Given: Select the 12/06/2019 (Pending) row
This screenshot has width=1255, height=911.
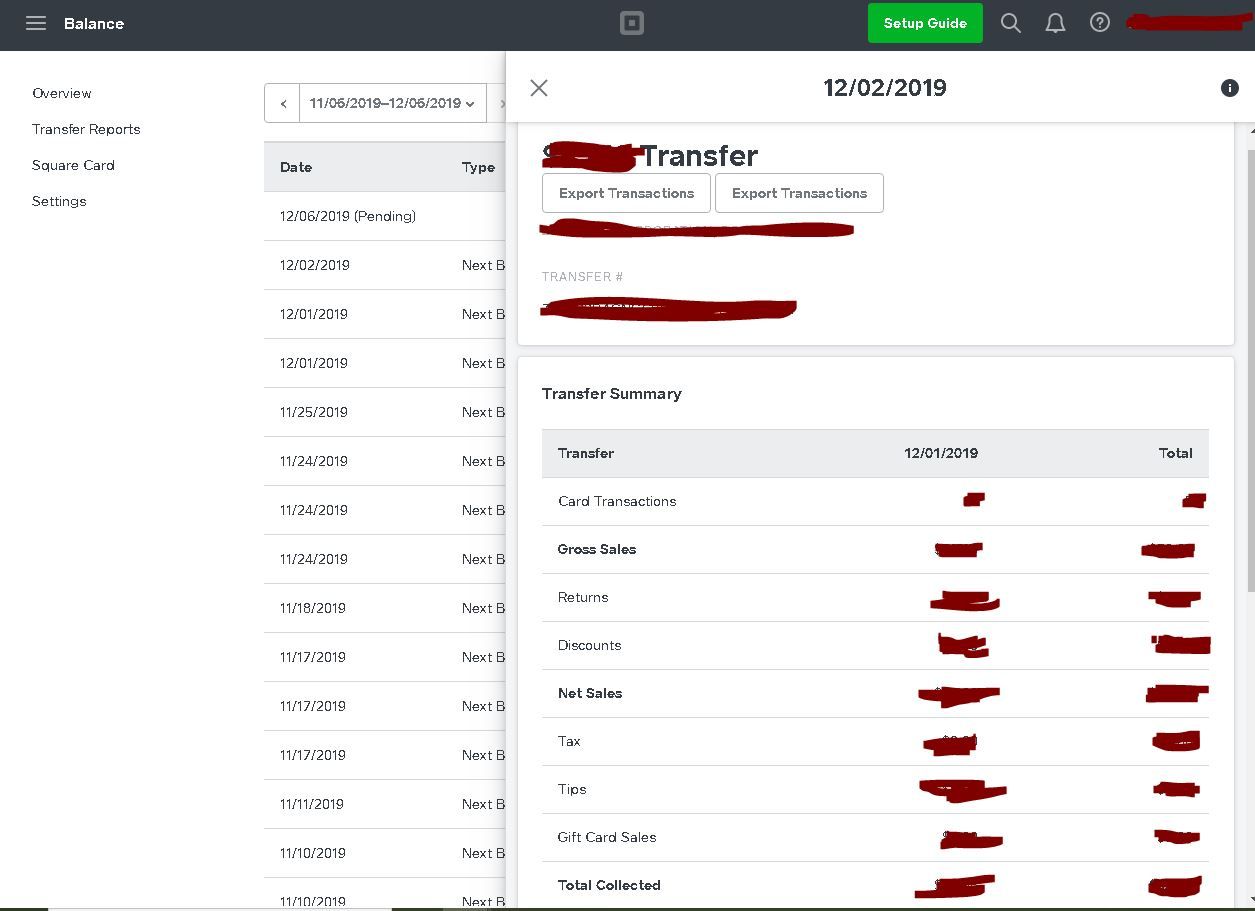Looking at the screenshot, I should (385, 216).
